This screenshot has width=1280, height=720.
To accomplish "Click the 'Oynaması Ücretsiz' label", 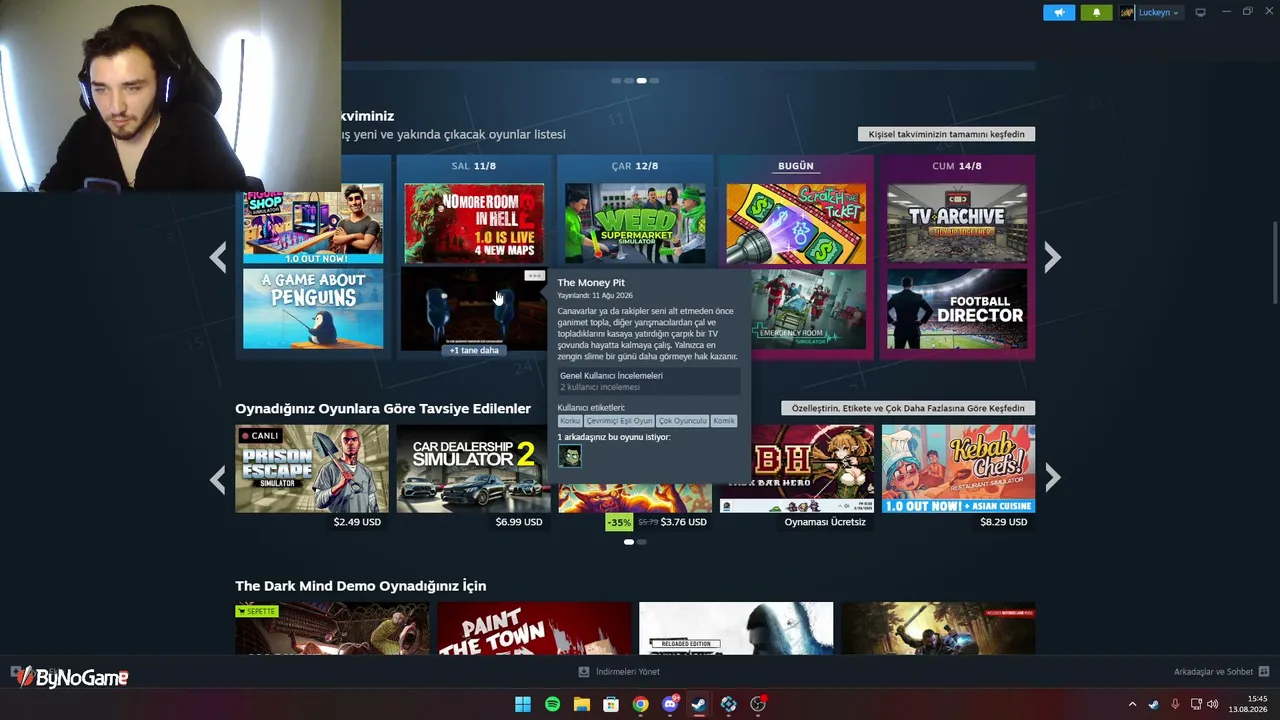I will 825,522.
